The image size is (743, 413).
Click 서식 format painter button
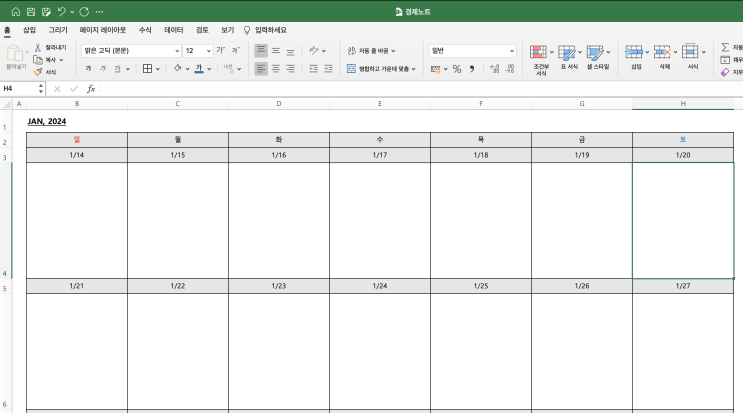45,72
